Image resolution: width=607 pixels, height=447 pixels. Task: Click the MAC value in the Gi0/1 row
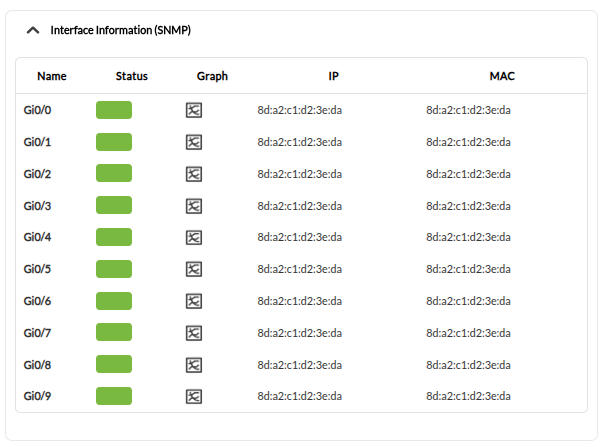468,142
